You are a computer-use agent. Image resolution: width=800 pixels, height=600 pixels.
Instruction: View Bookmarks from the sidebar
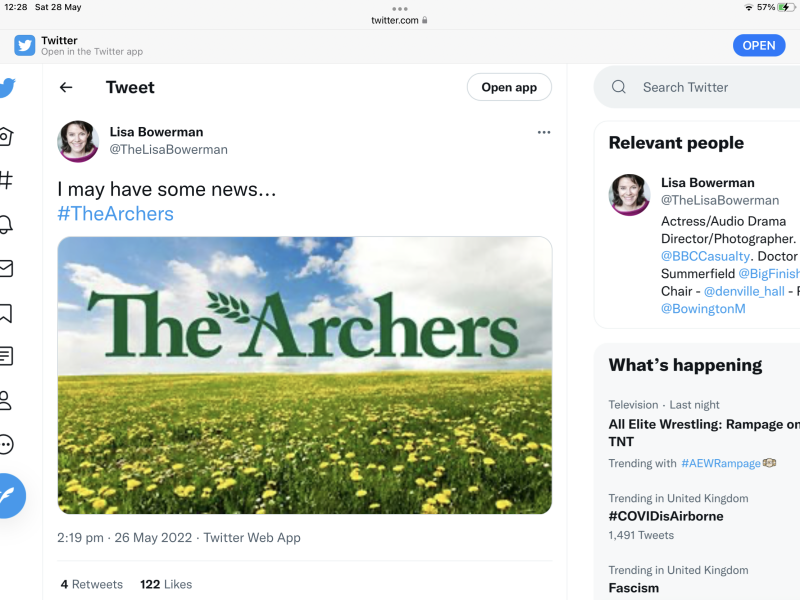tap(10, 313)
